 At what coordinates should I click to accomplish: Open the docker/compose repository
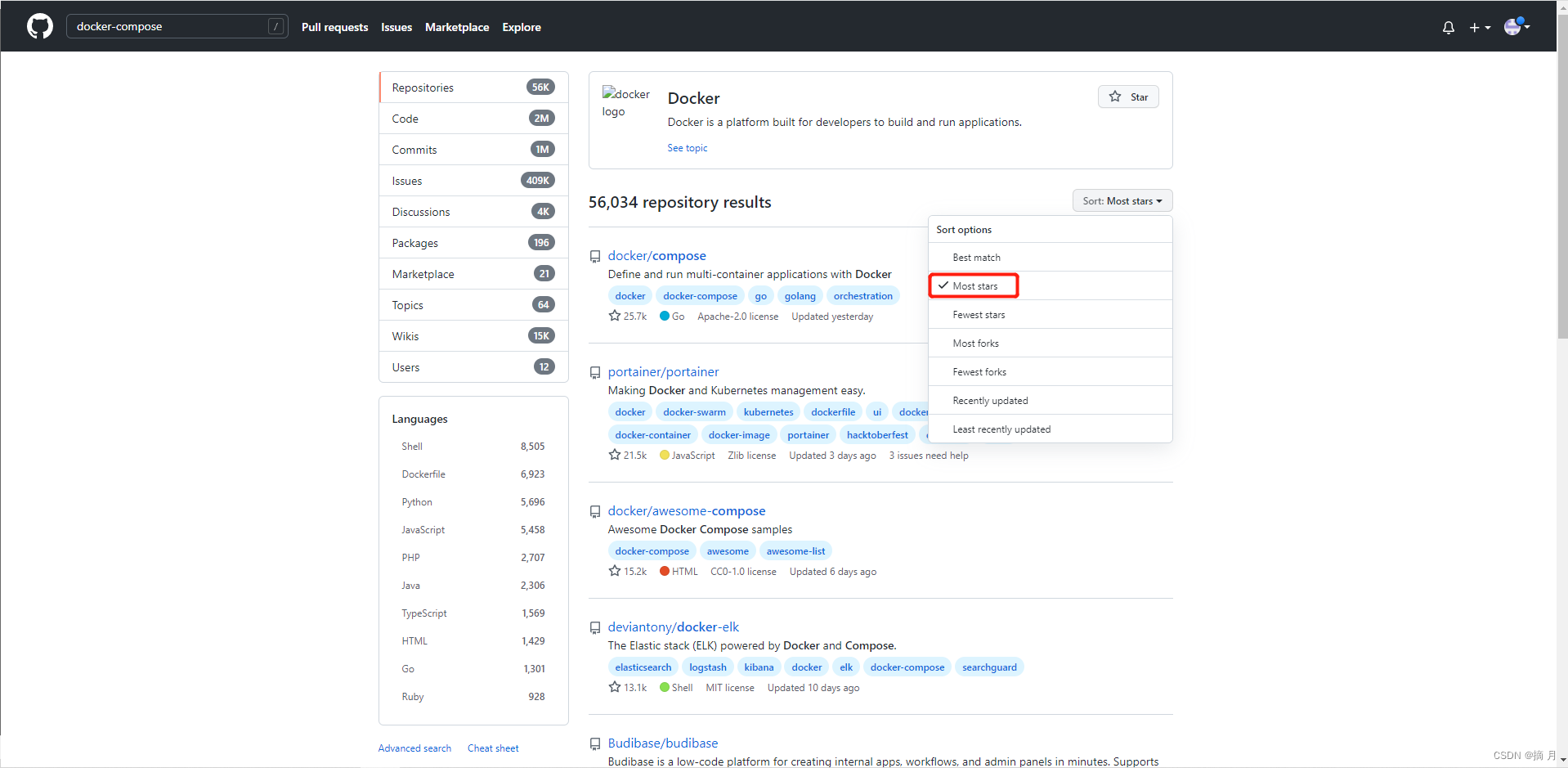[x=656, y=256]
